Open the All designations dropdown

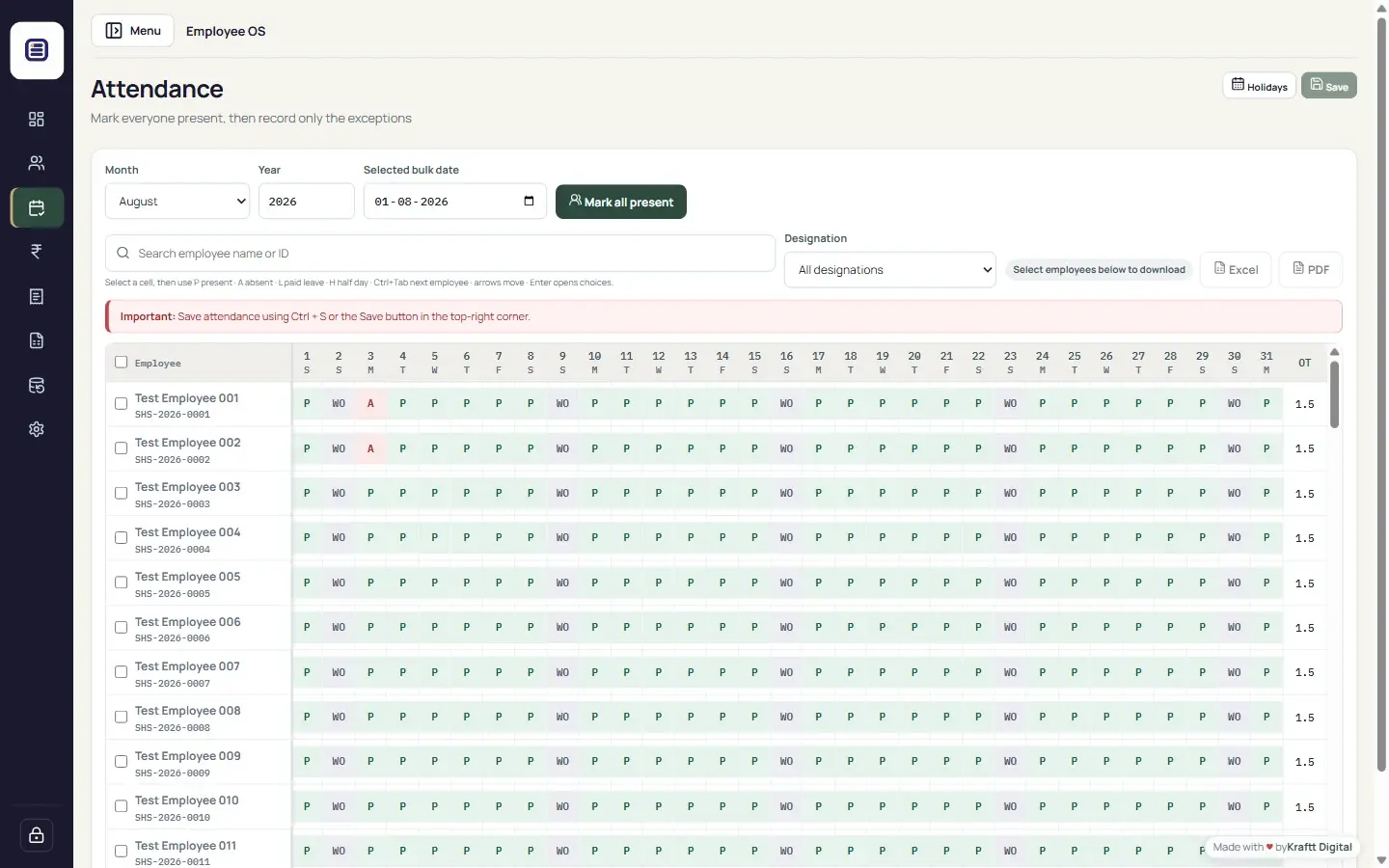coord(889,270)
